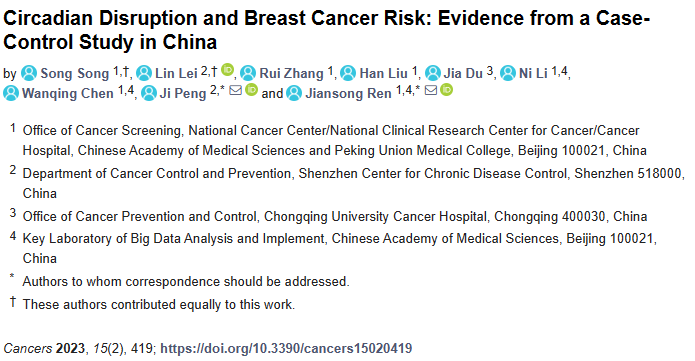695x361 pixels.
Task: Open the author link Song Song
Action: 74,73
